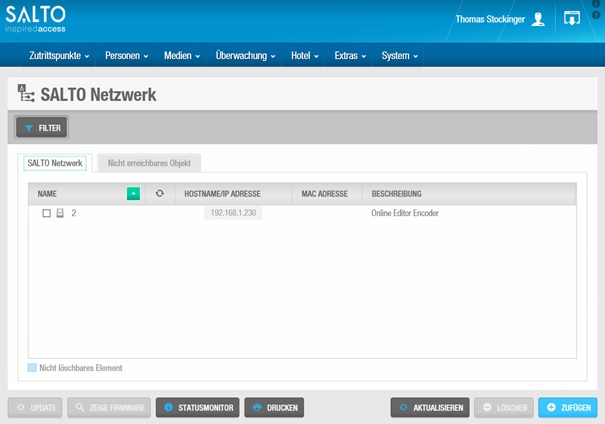This screenshot has width=605, height=424.
Task: Click the encoder device icon in row 2
Action: [x=60, y=213]
